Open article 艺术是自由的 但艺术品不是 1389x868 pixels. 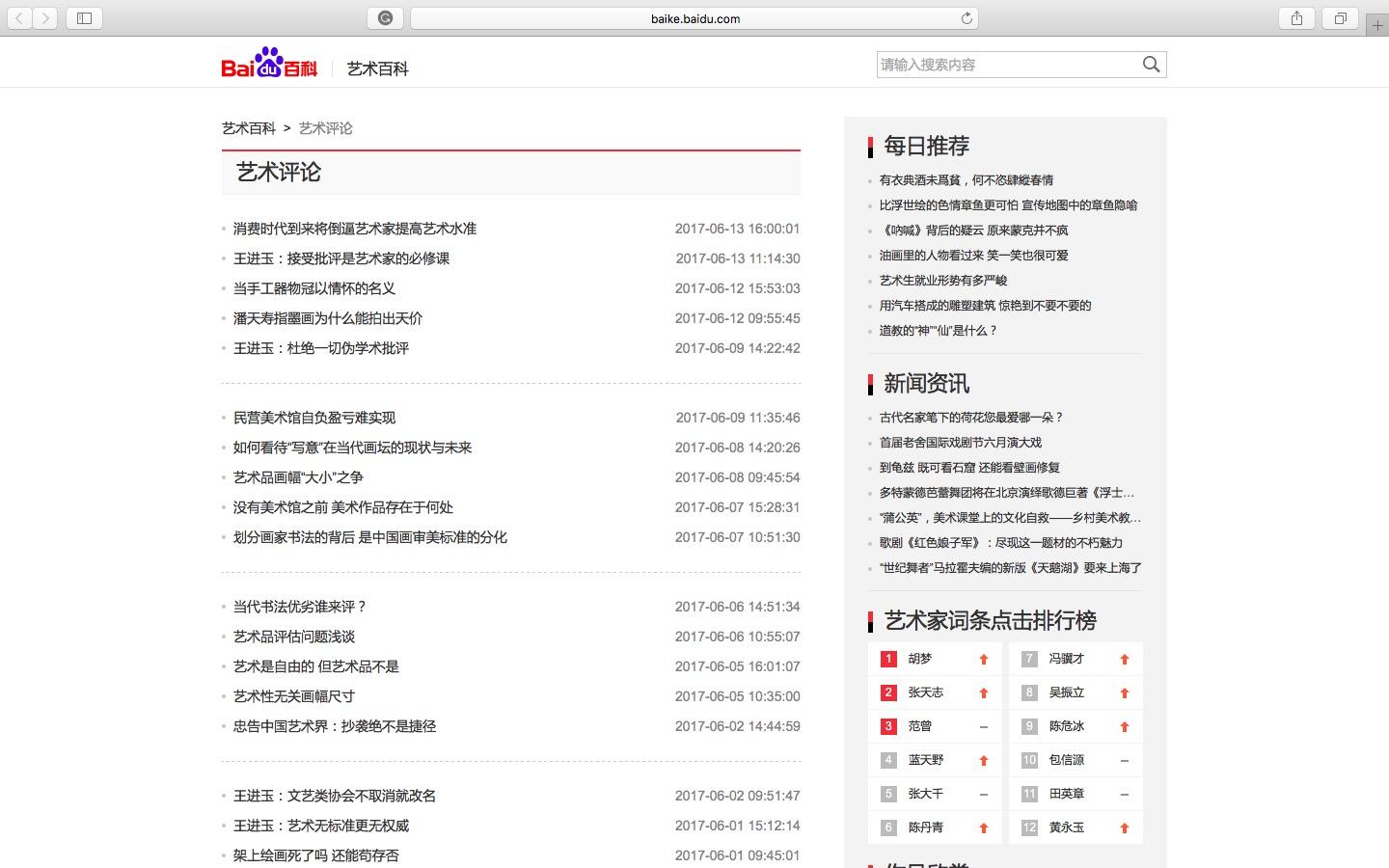tap(316, 666)
